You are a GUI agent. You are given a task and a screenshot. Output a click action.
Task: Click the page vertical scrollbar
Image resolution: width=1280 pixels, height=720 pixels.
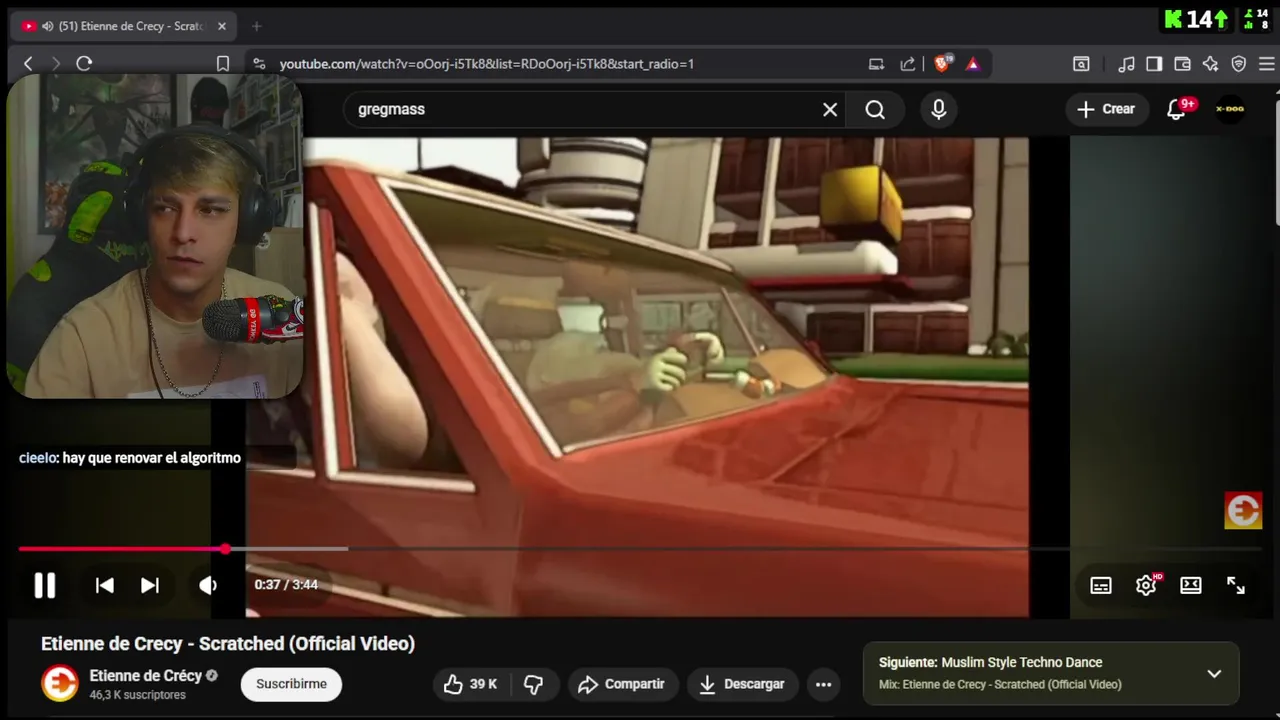pos(1275,160)
